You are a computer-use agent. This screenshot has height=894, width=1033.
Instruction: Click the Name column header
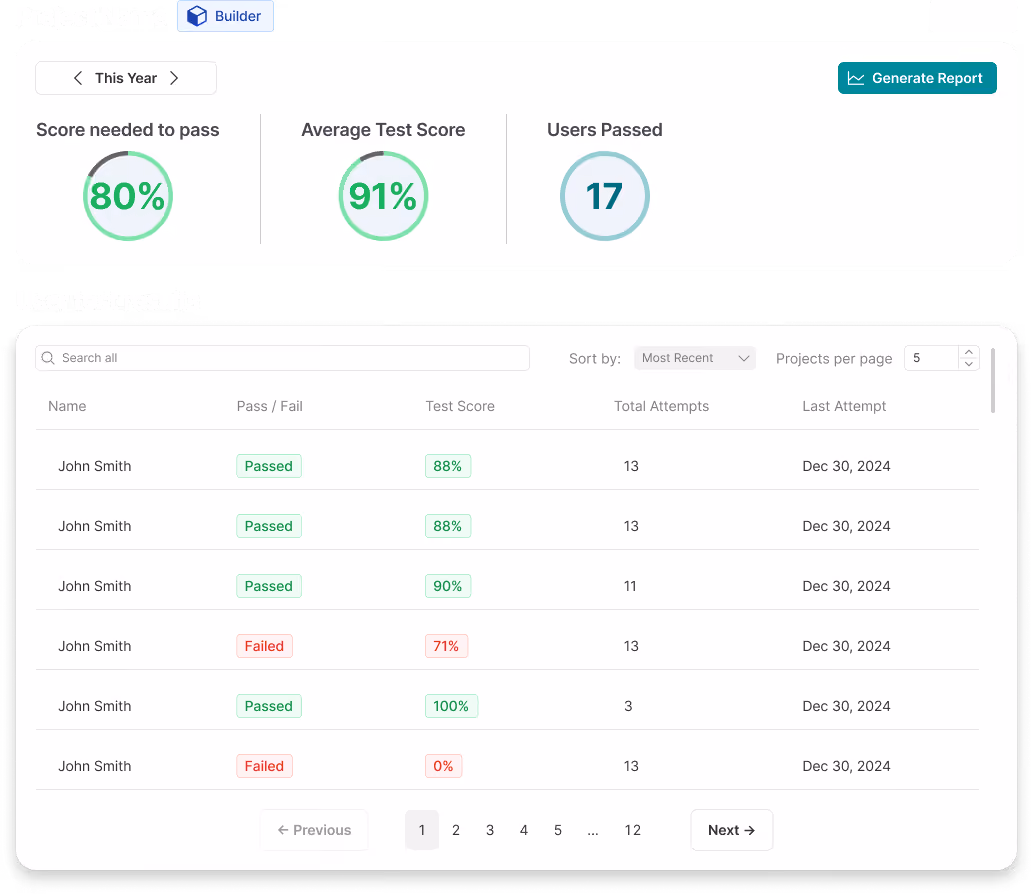click(x=67, y=406)
